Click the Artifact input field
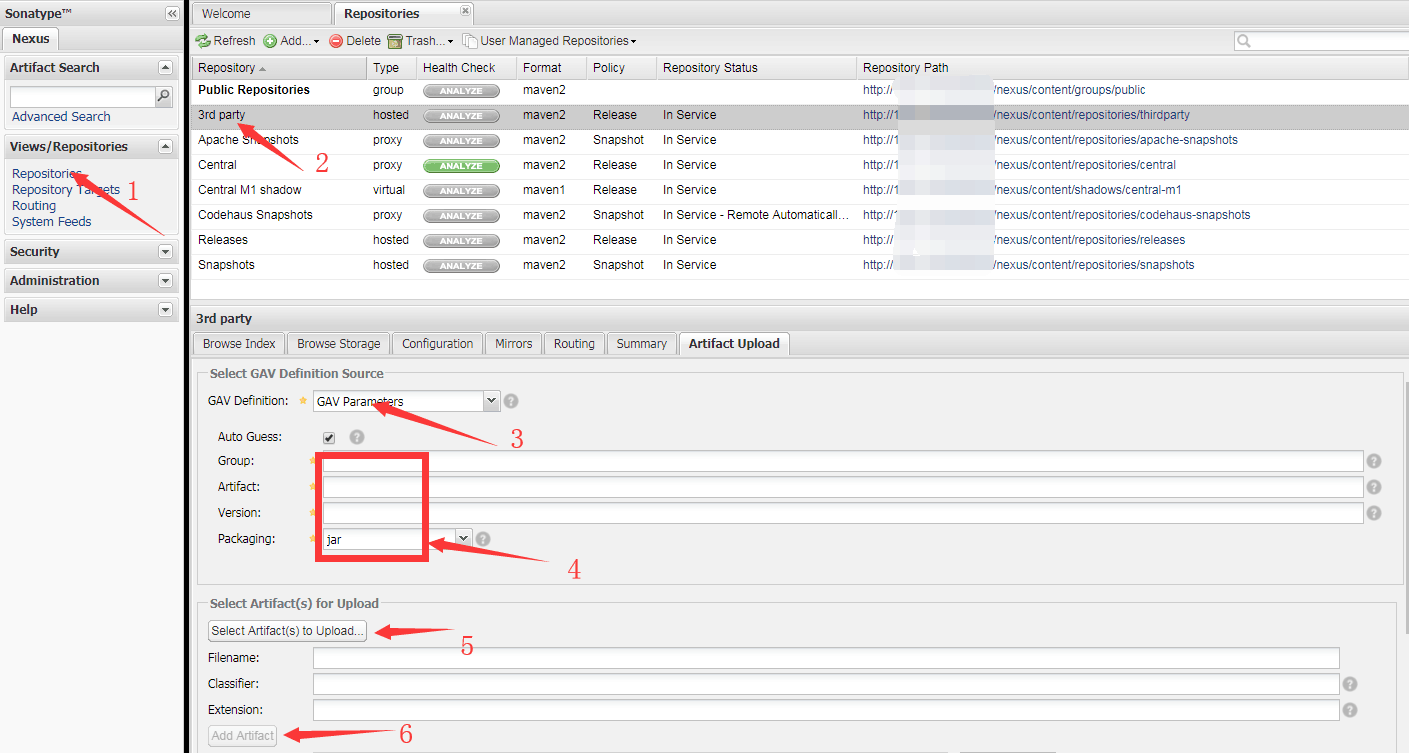1409x753 pixels. 843,487
